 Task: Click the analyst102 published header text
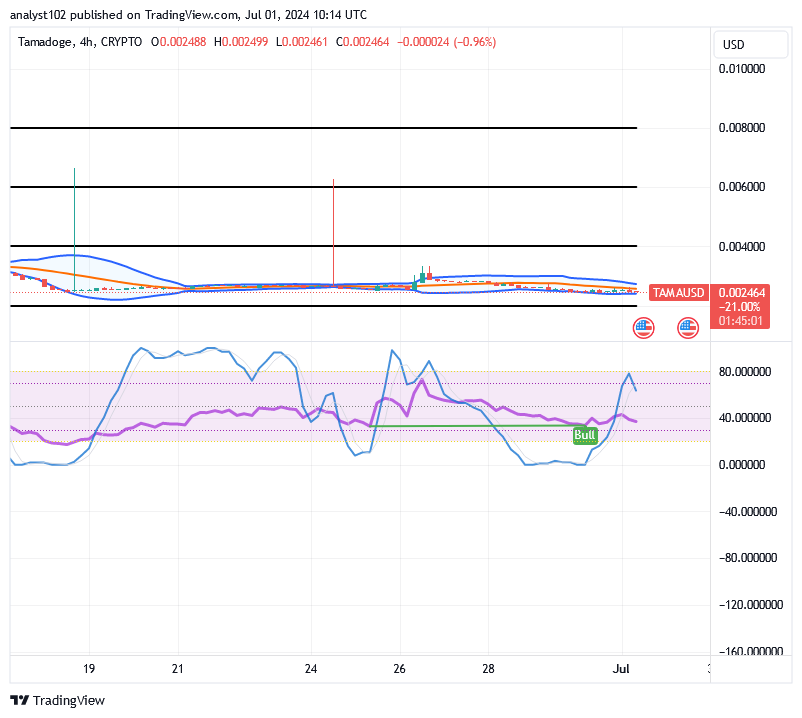188,15
